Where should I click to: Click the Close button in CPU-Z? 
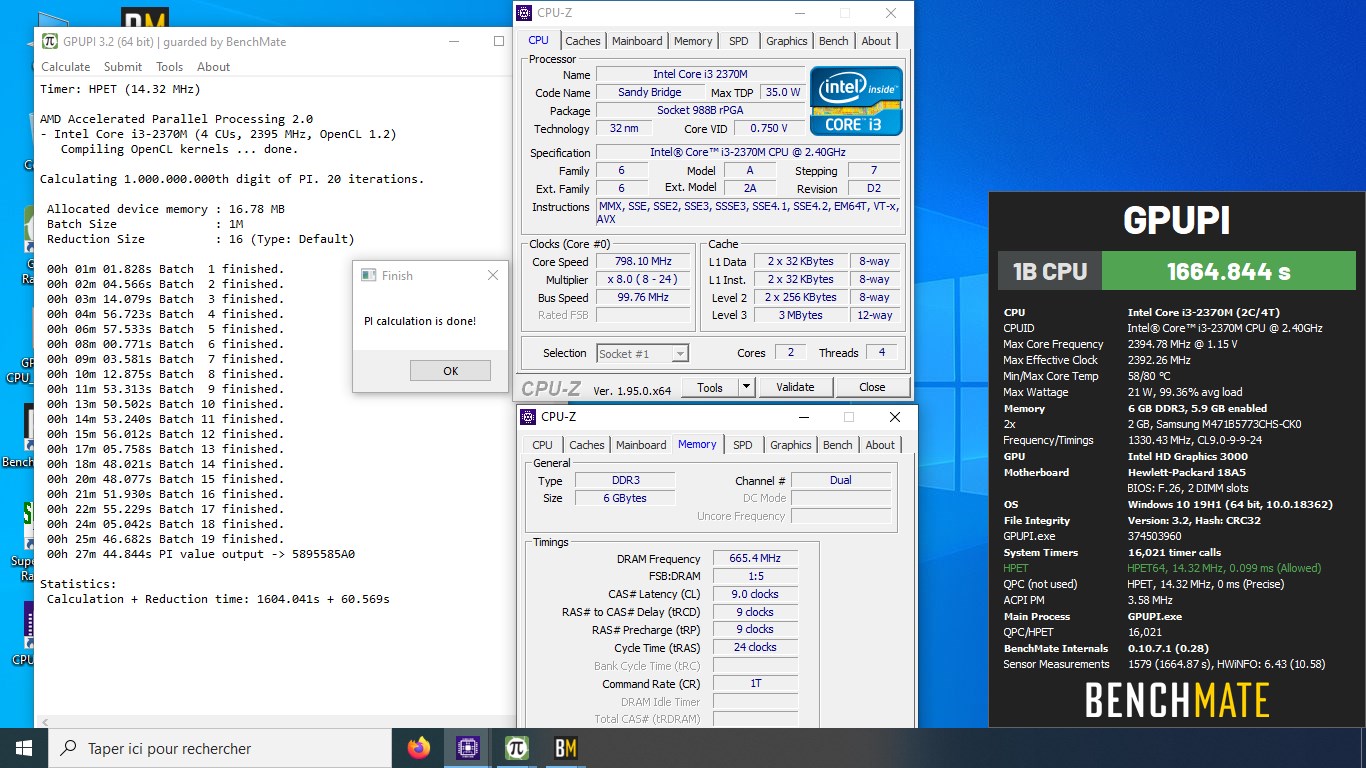872,387
